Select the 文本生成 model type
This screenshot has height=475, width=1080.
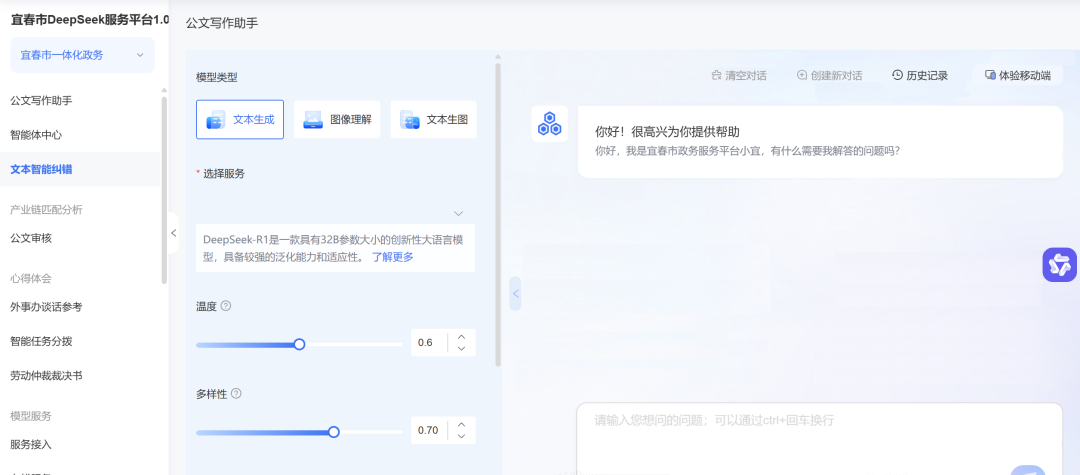pyautogui.click(x=240, y=120)
